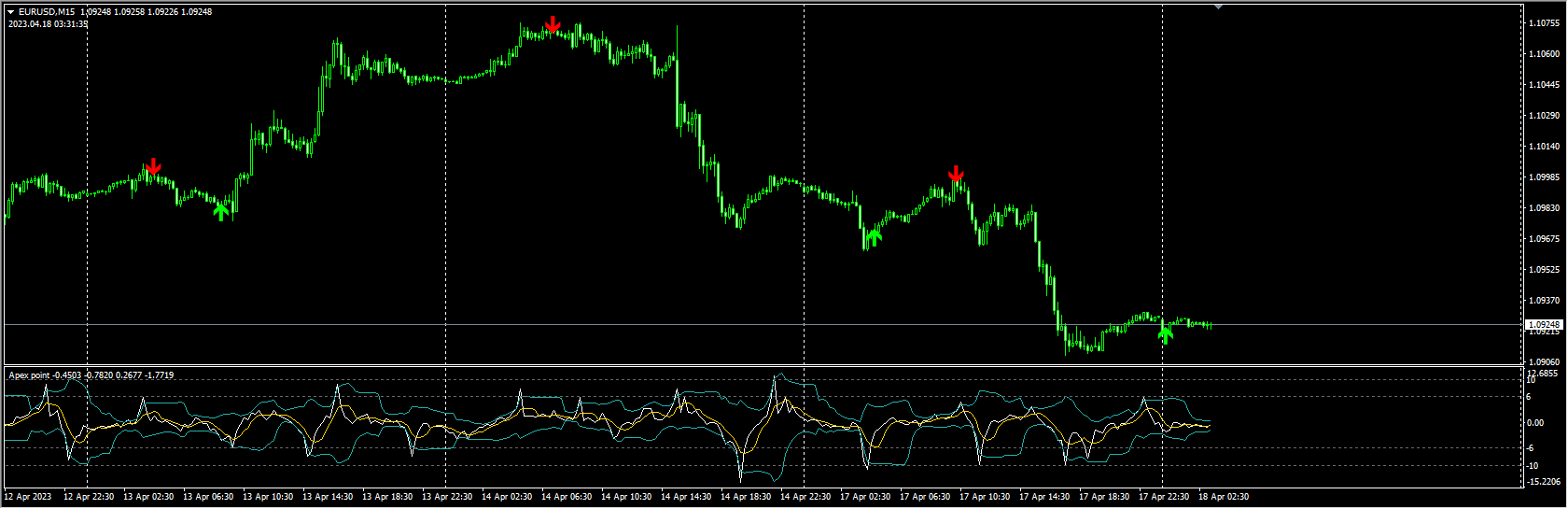Image resolution: width=1568 pixels, height=509 pixels.
Task: Click the -15.2206 indicator scale minimum value
Action: [1544, 482]
